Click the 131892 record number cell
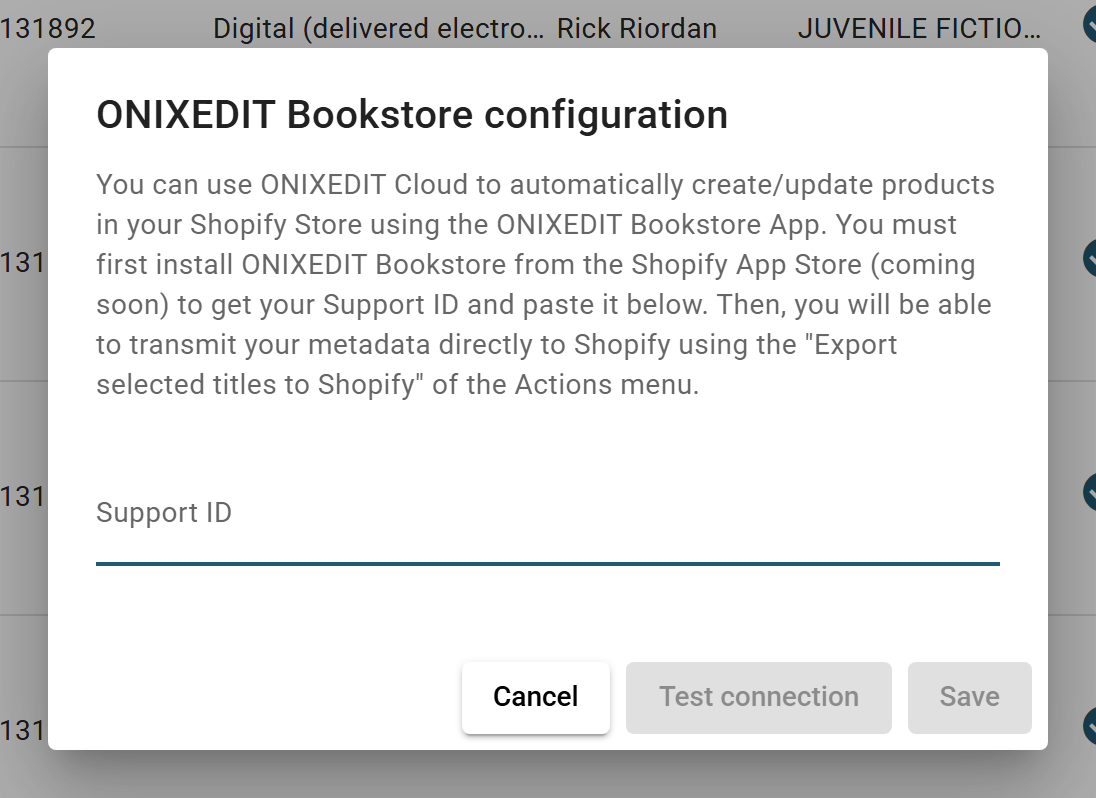The height and width of the screenshot is (798, 1096). (48, 29)
